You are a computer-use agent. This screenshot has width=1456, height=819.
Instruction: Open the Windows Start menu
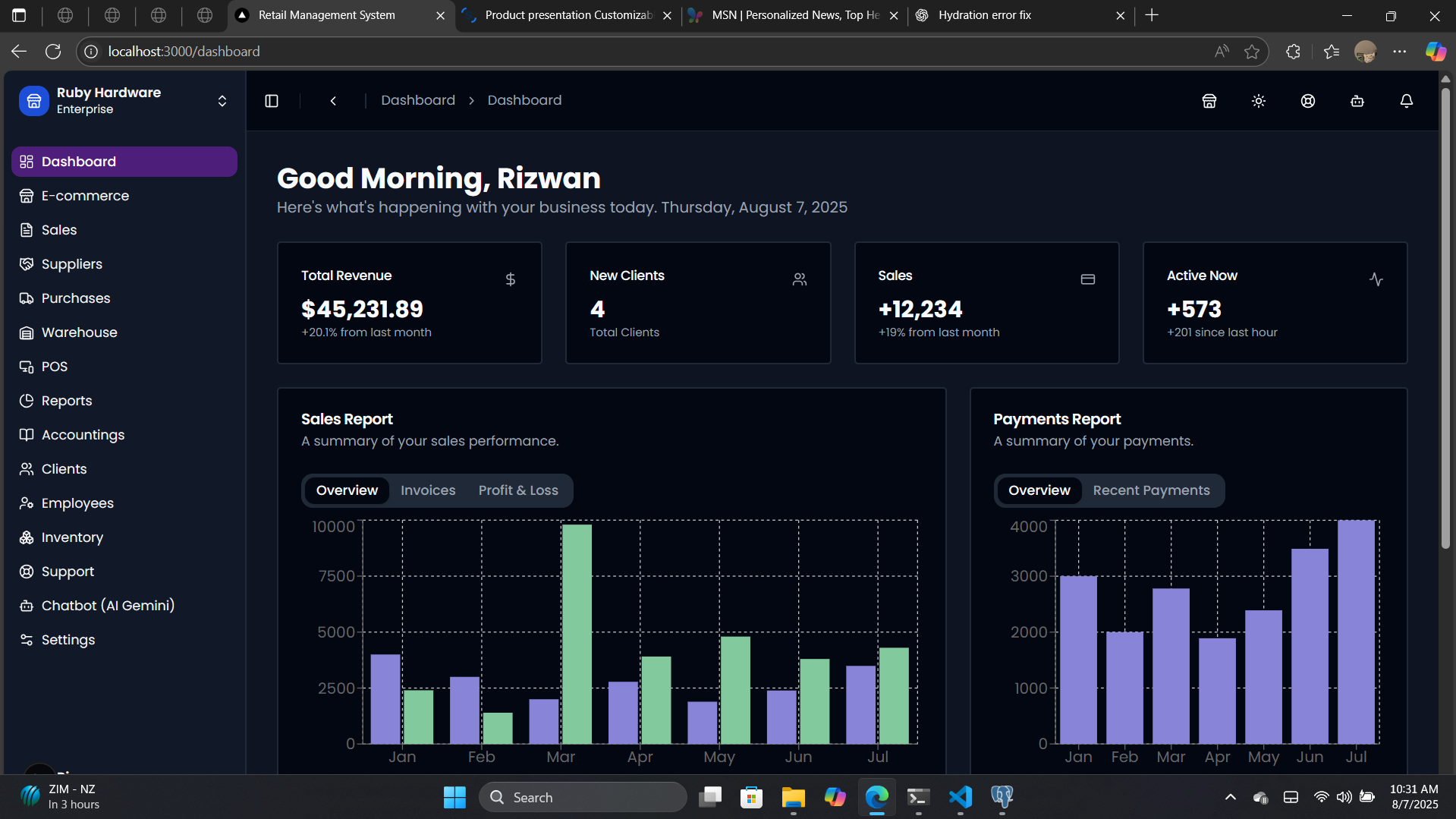point(454,797)
